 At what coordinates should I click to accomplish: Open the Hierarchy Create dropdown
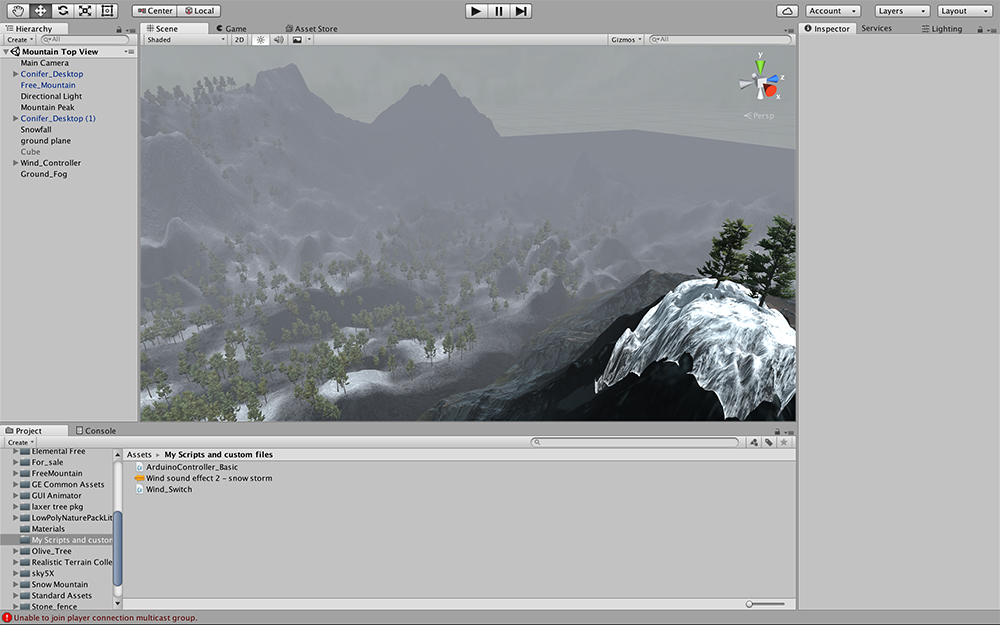click(20, 40)
